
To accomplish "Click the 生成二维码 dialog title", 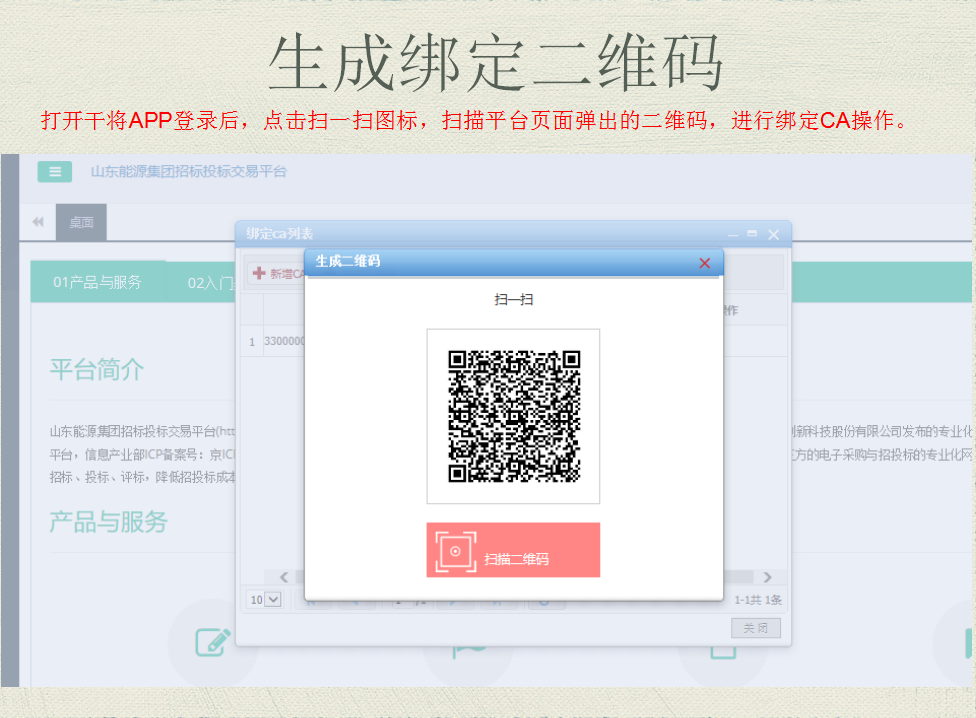I will (x=348, y=261).
